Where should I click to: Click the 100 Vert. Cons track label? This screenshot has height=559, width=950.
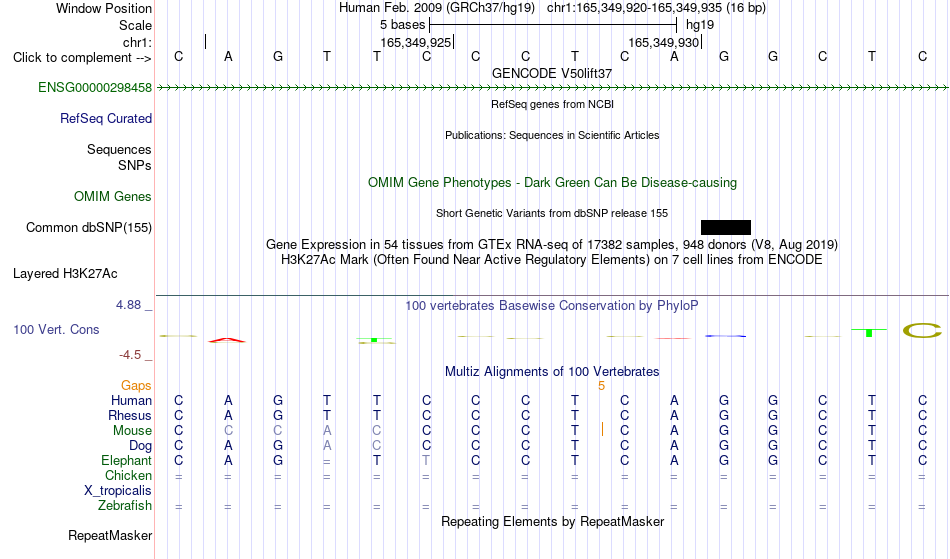56,329
